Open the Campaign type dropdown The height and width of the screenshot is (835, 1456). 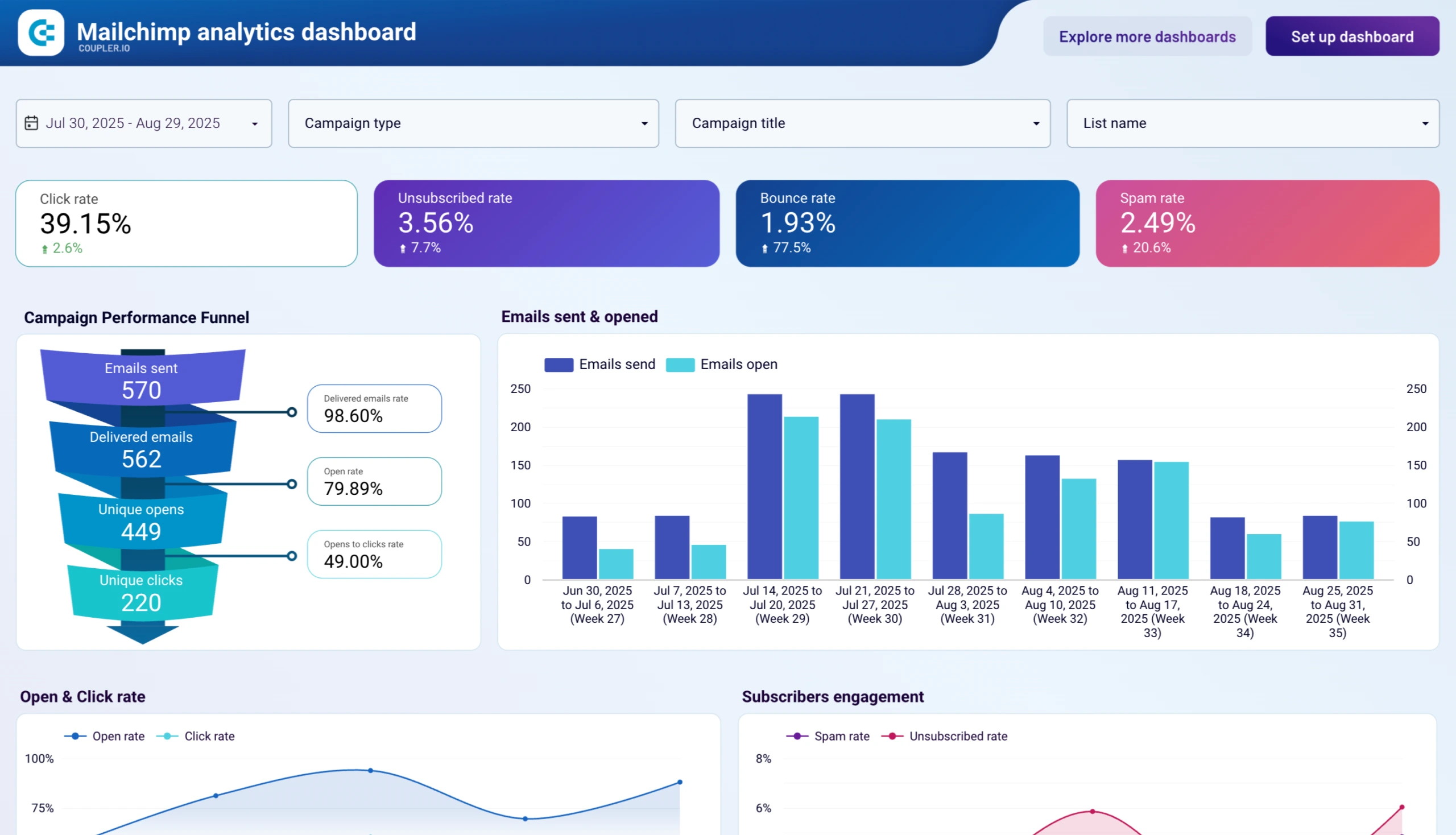(x=473, y=123)
